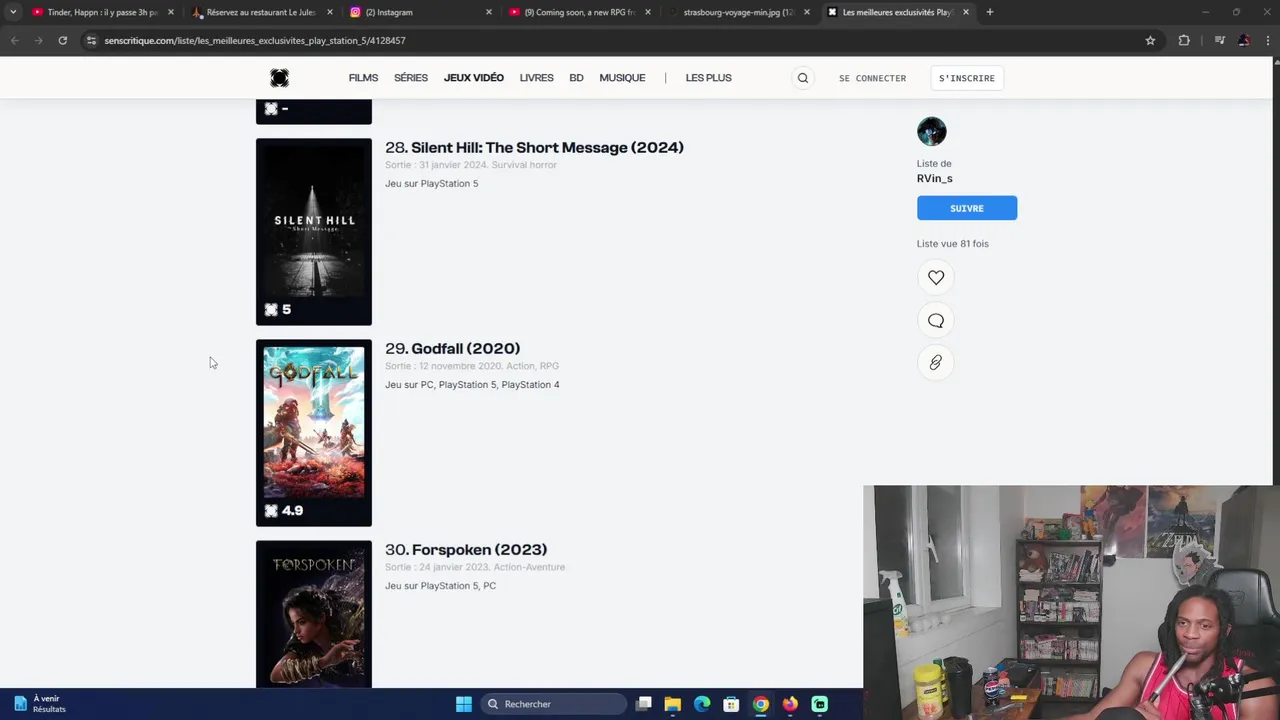Open the profile avatar of RVin_s
1280x720 pixels.
(931, 131)
